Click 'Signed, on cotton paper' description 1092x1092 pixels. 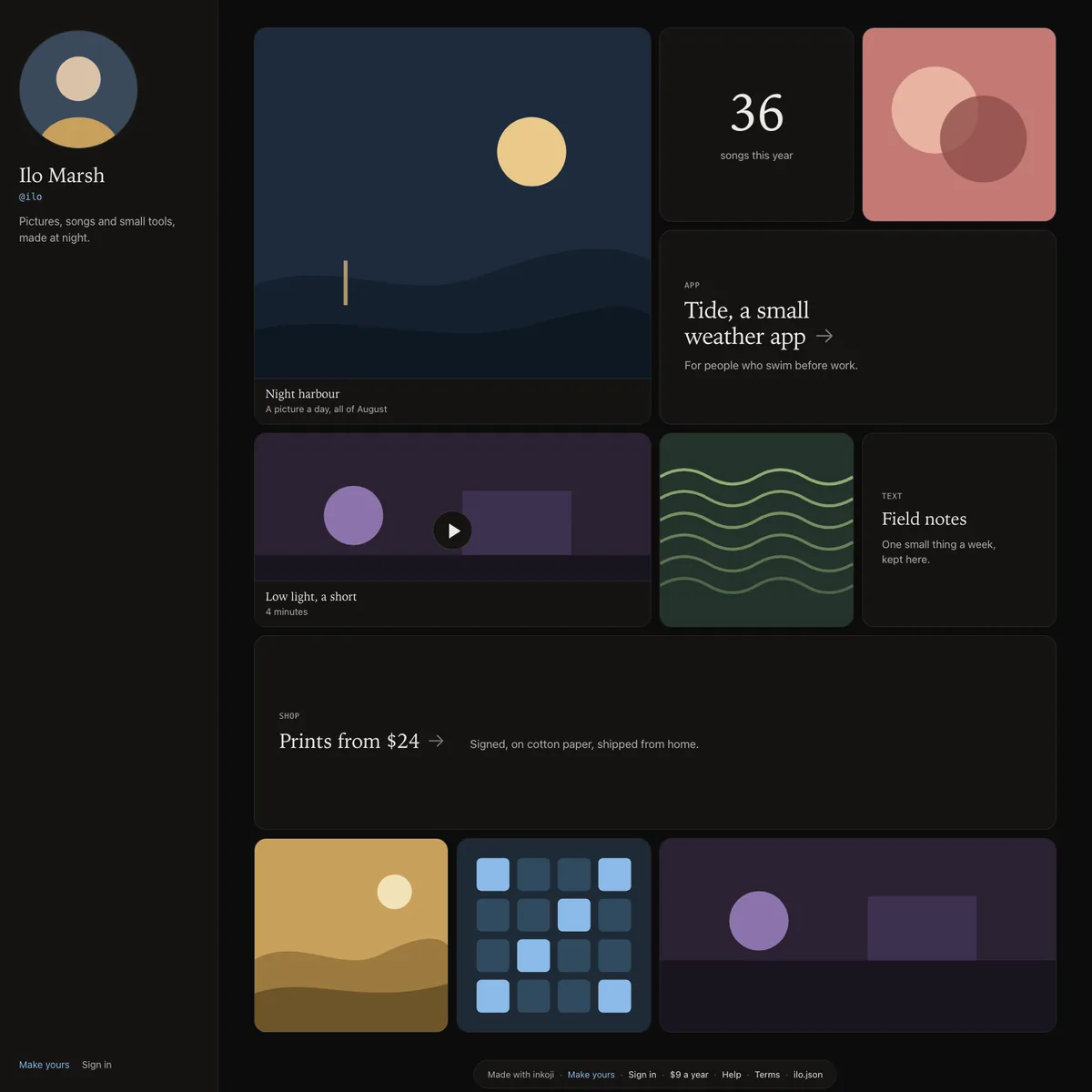click(584, 744)
